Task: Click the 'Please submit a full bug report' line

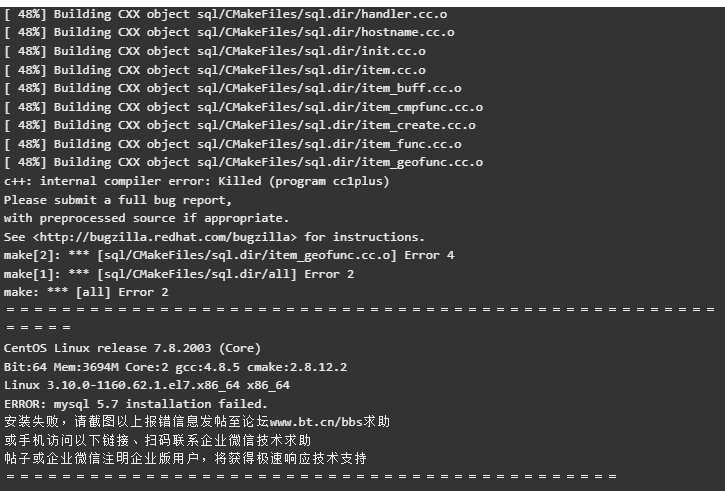Action: coord(117,200)
